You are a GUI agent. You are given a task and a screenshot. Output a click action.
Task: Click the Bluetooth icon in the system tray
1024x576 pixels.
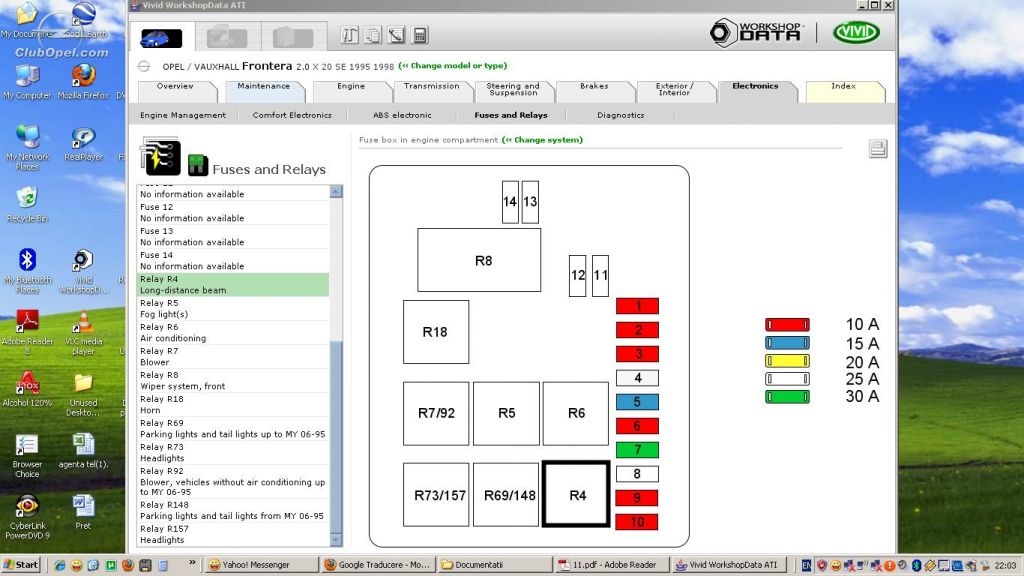coord(916,565)
